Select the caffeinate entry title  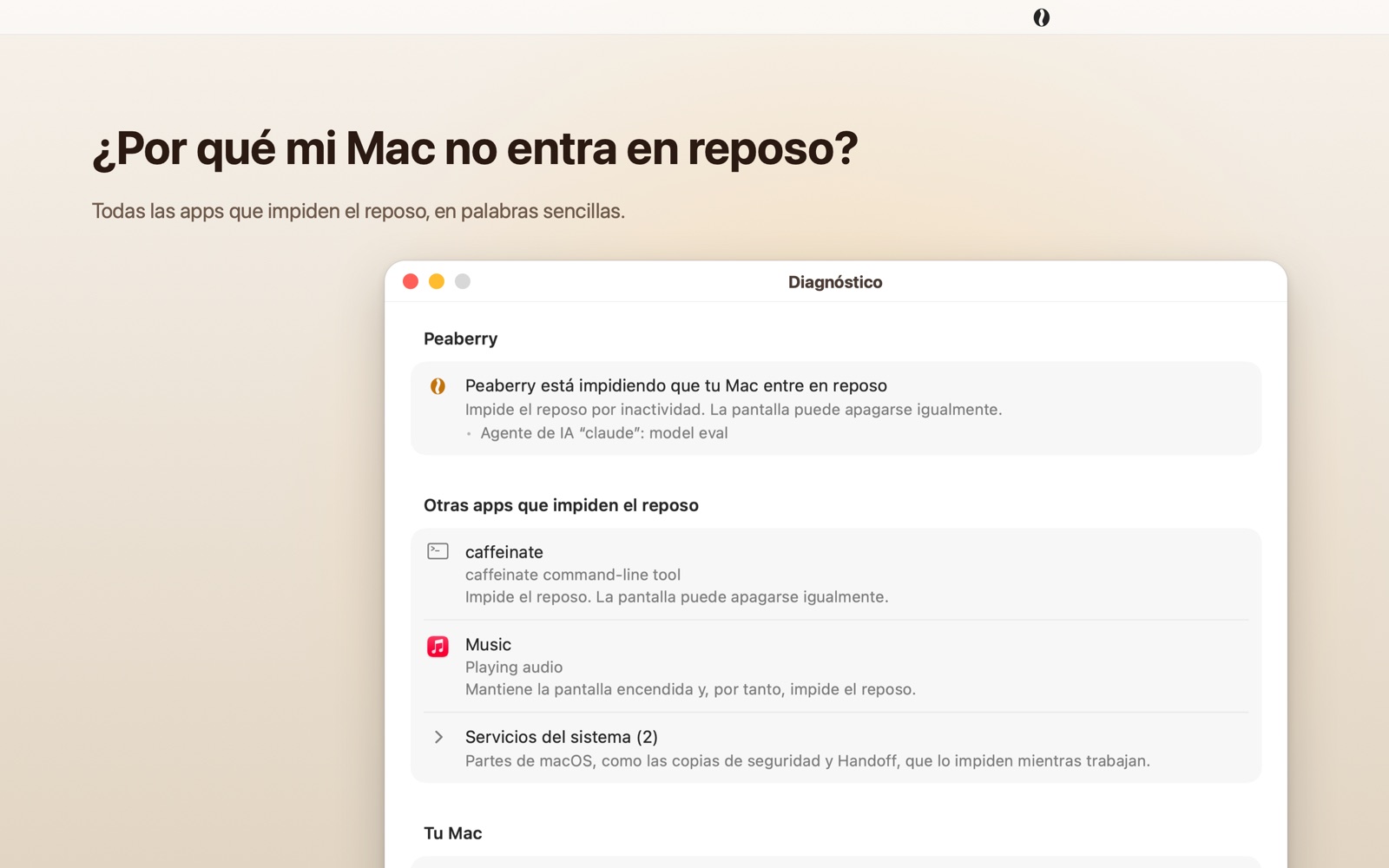[x=504, y=552]
